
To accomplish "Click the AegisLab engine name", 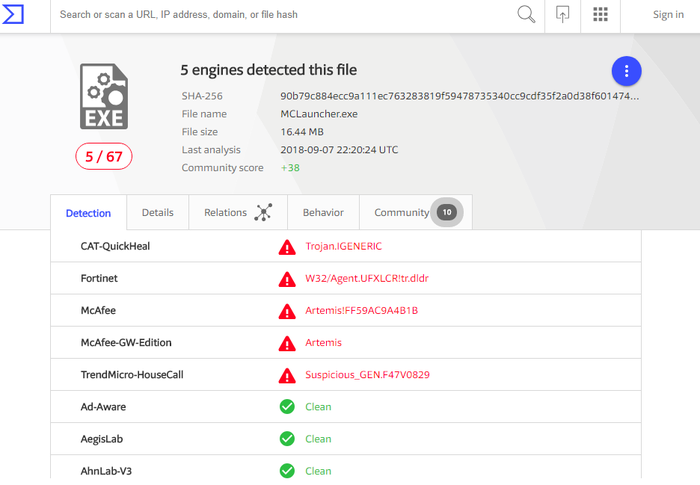I will coord(102,439).
